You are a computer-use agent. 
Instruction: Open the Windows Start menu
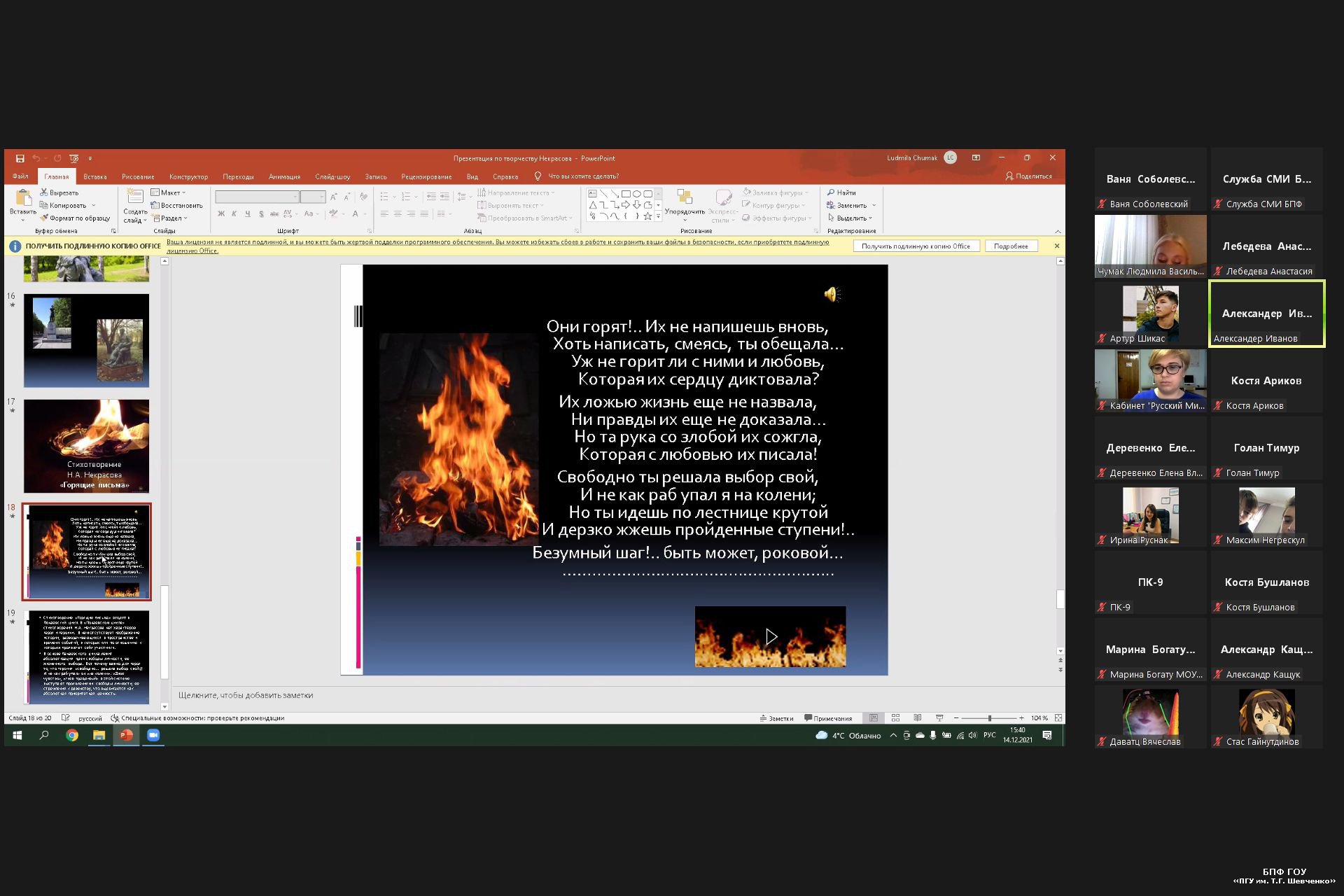tap(17, 735)
